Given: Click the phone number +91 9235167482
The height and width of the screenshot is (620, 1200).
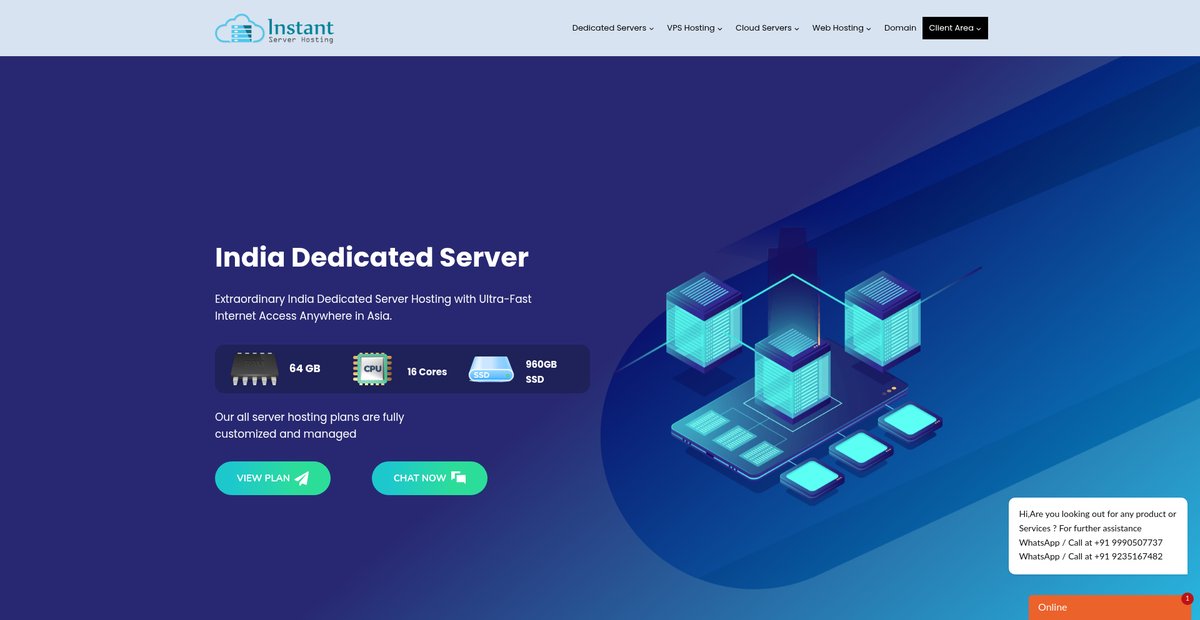Looking at the screenshot, I should coord(1128,556).
